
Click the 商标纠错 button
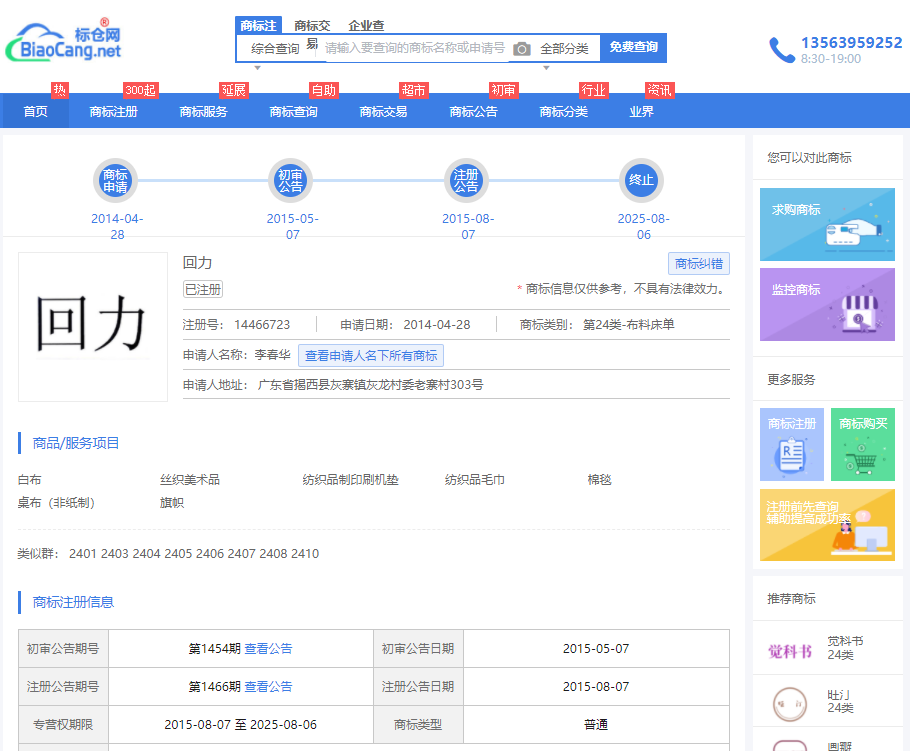(699, 263)
